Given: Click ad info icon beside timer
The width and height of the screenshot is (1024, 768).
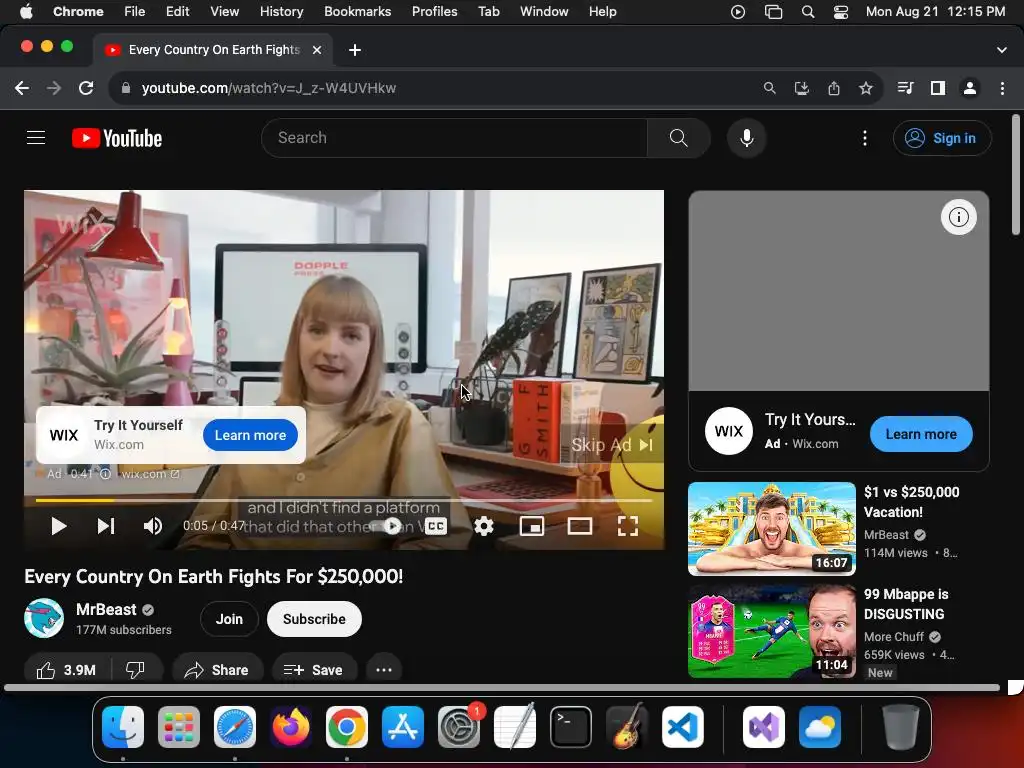Looking at the screenshot, I should [105, 473].
